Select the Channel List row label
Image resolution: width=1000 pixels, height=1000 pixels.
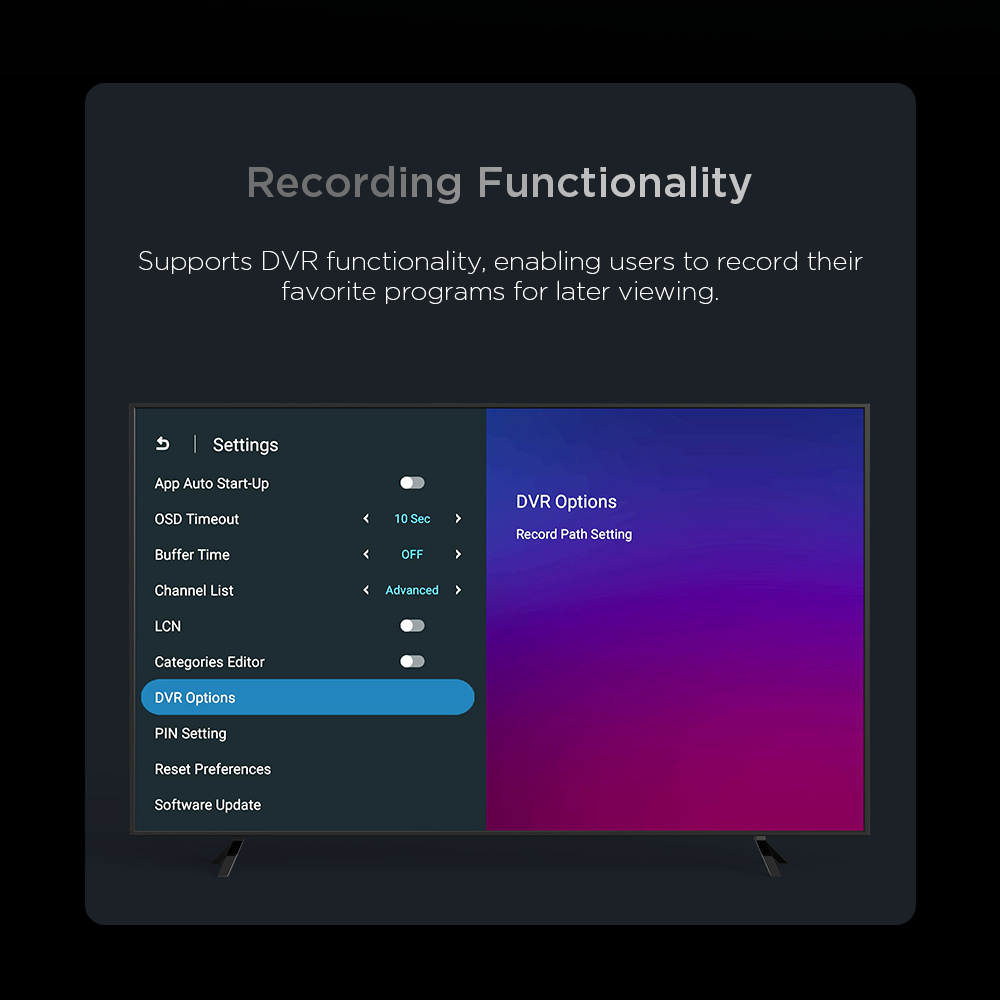[x=193, y=591]
